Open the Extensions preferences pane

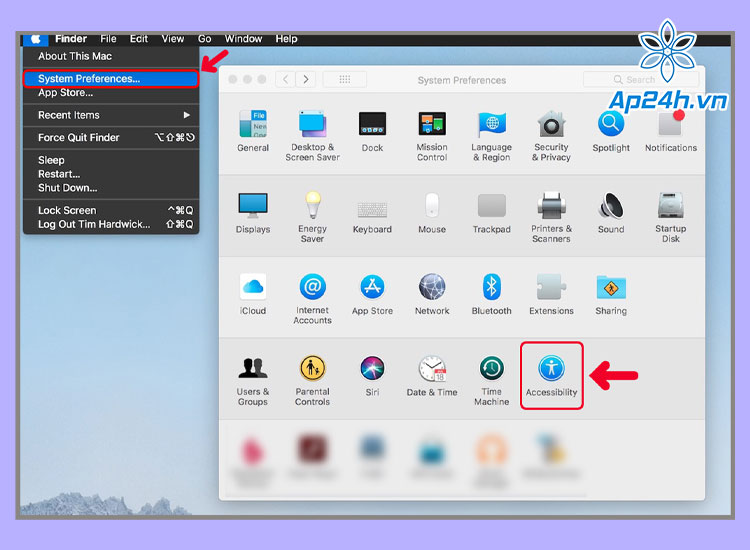(551, 294)
